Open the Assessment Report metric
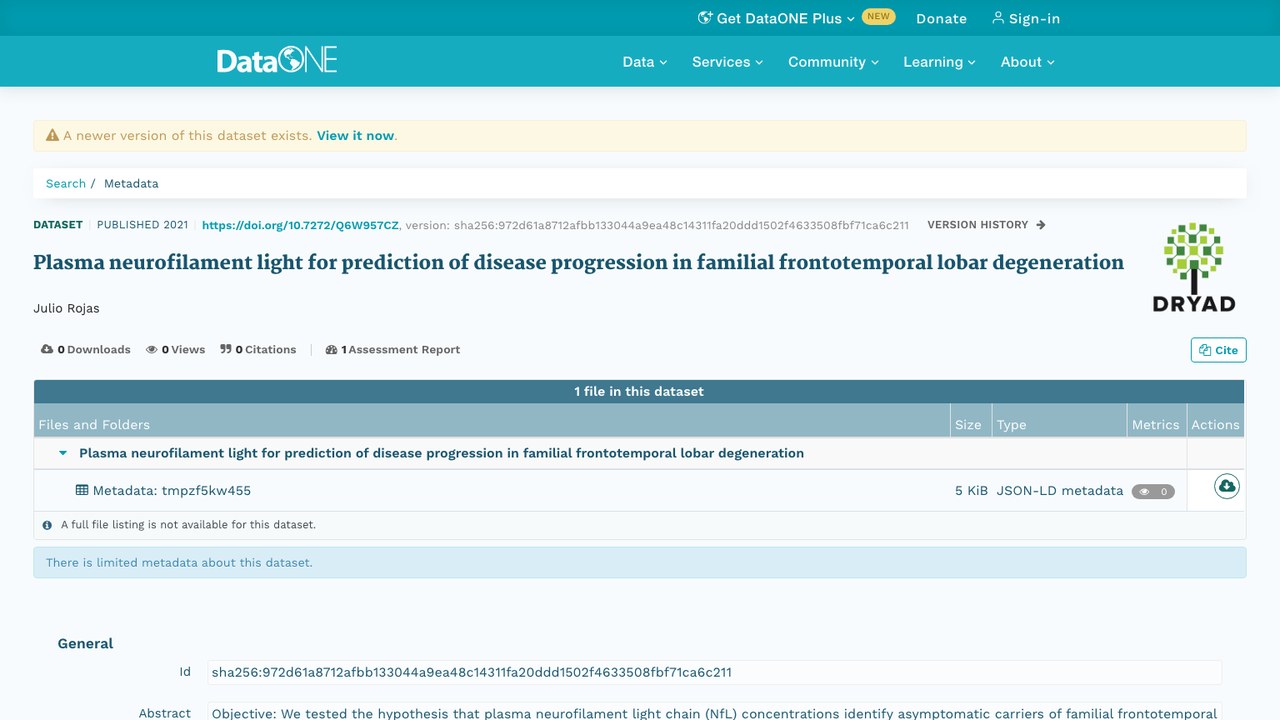 pos(393,350)
